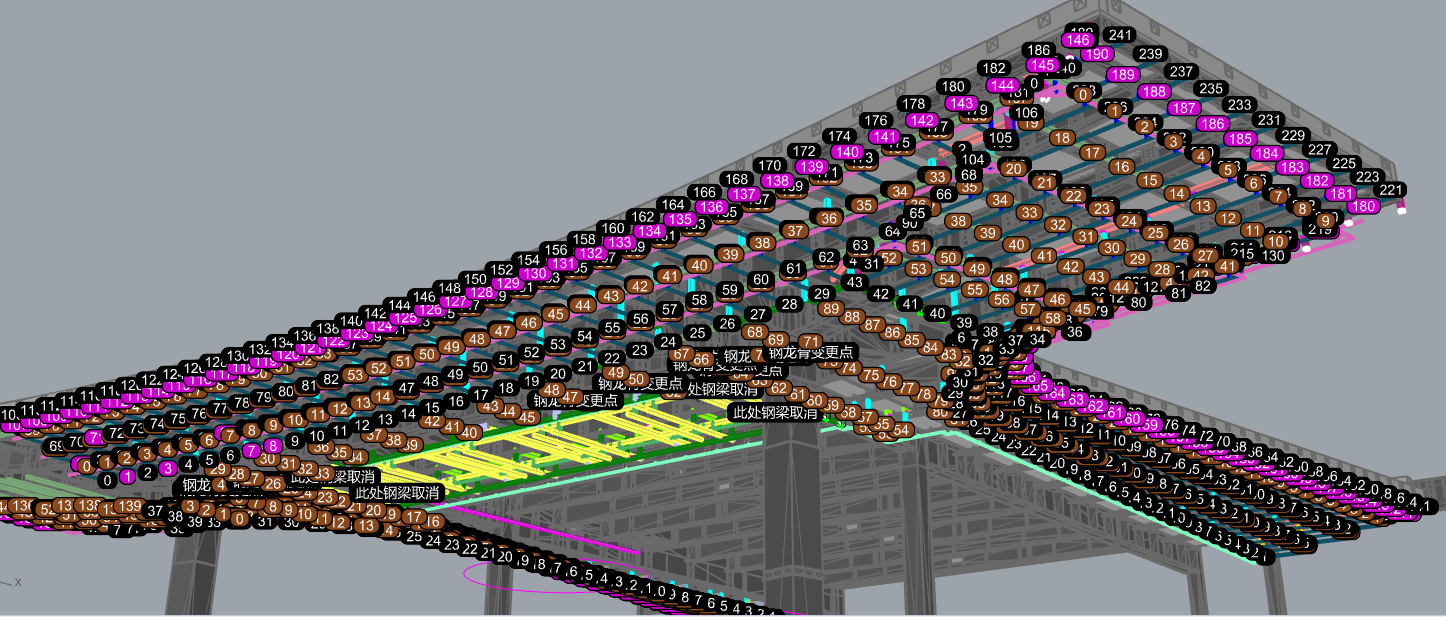Click the magenta tag numbered 146
Screen dimensions: 1446x617
coord(1079,40)
